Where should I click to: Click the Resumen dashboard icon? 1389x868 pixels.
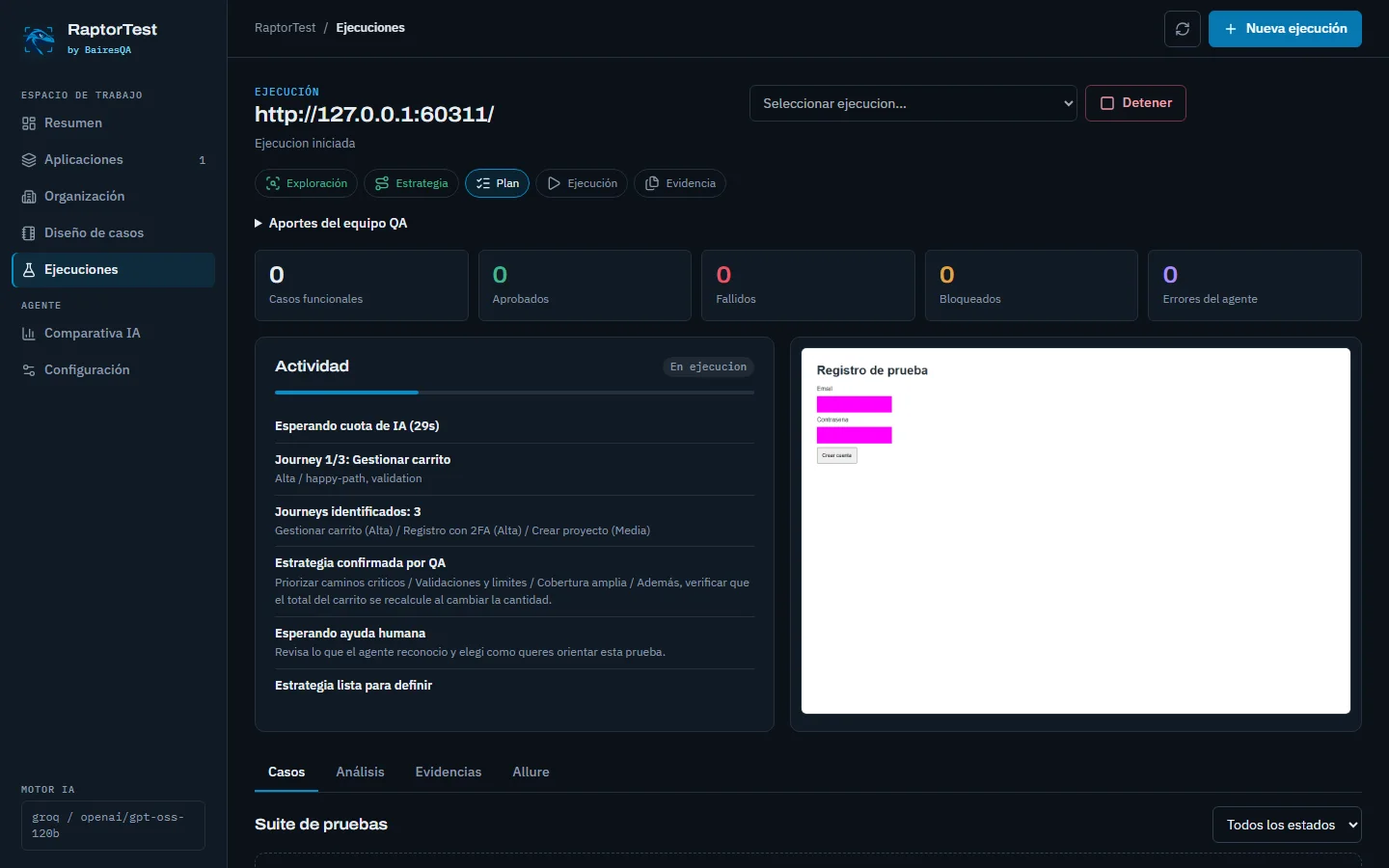click(x=29, y=123)
